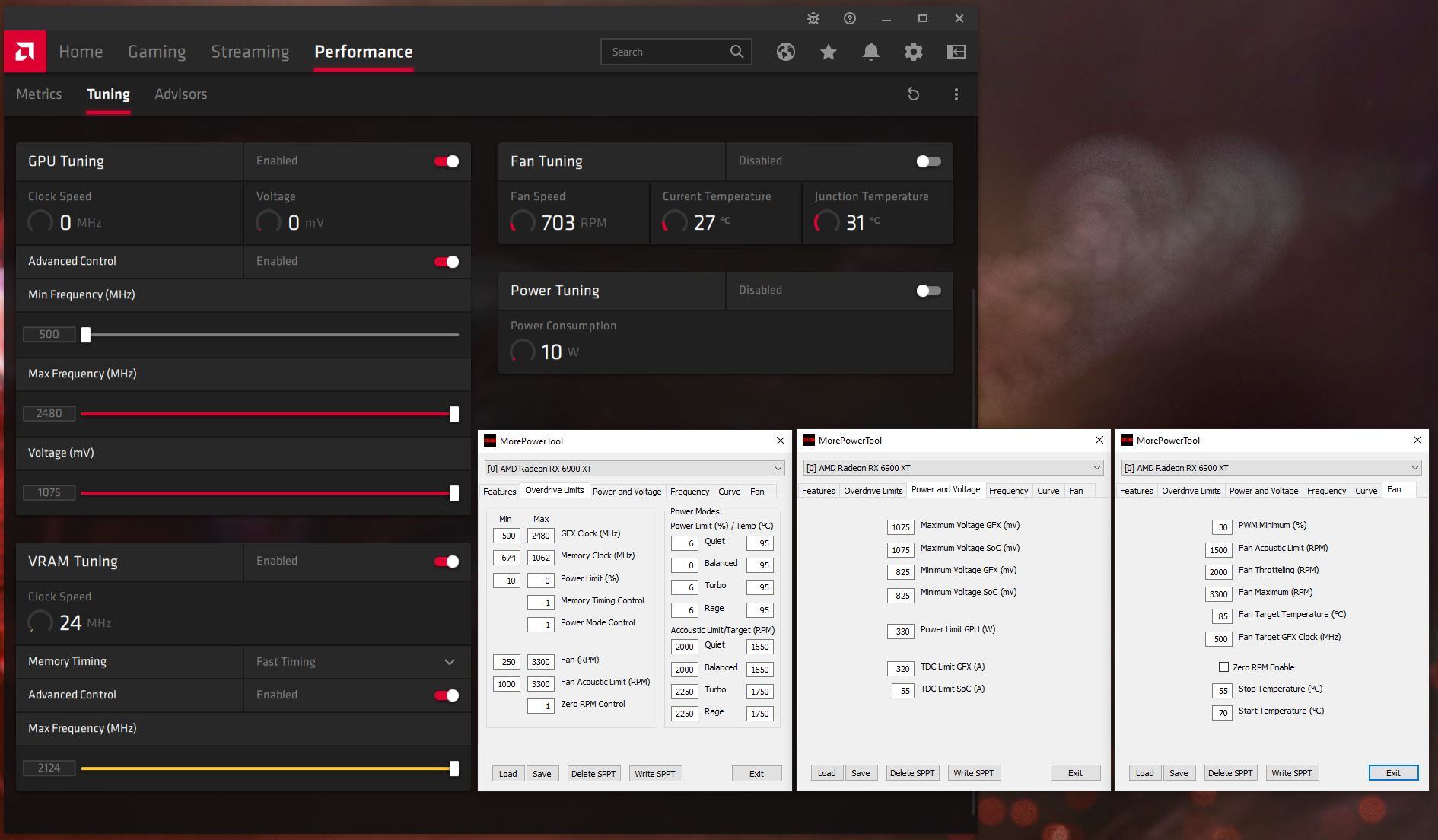Click the search magnifier icon
Screen dimensions: 1438x840
(736, 52)
